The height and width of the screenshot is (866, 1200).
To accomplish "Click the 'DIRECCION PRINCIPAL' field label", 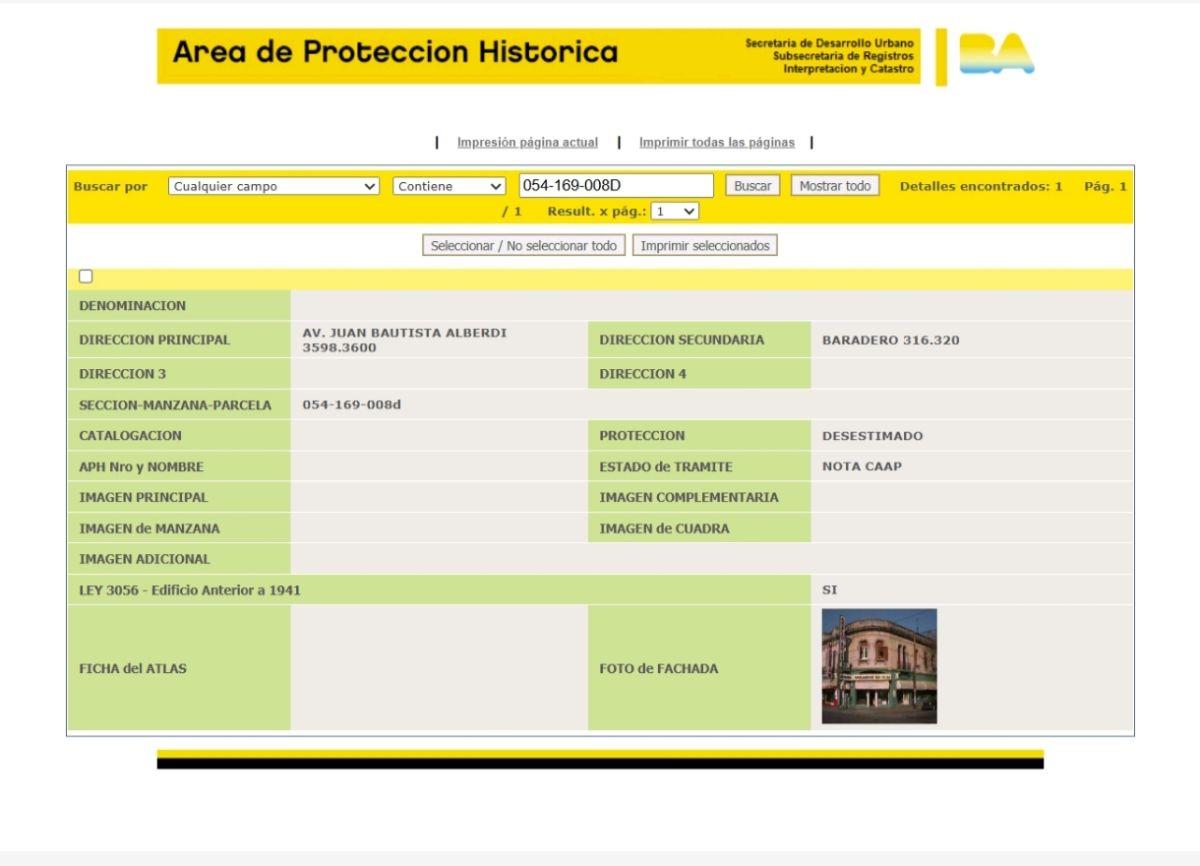I will pyautogui.click(x=154, y=340).
